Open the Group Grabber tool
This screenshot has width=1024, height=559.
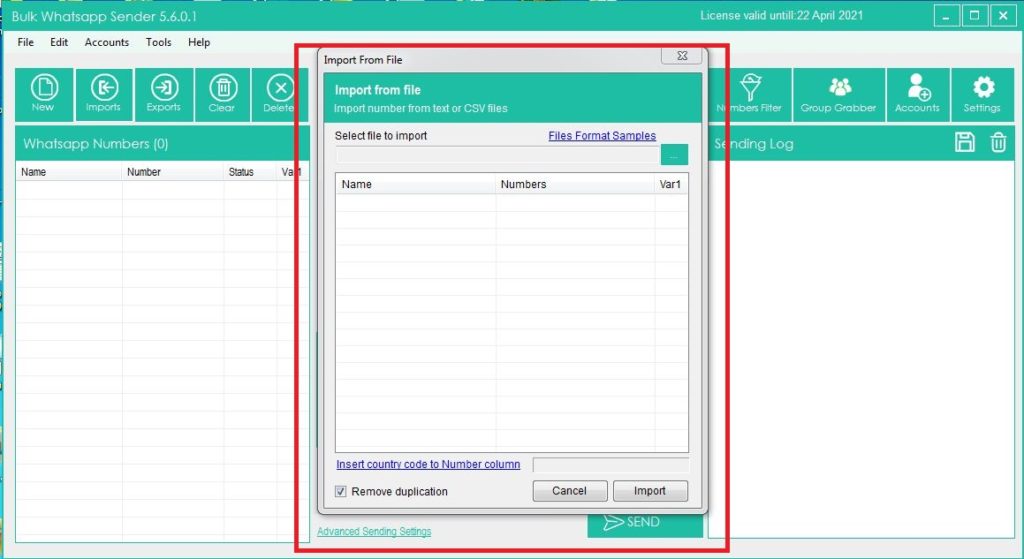[839, 95]
